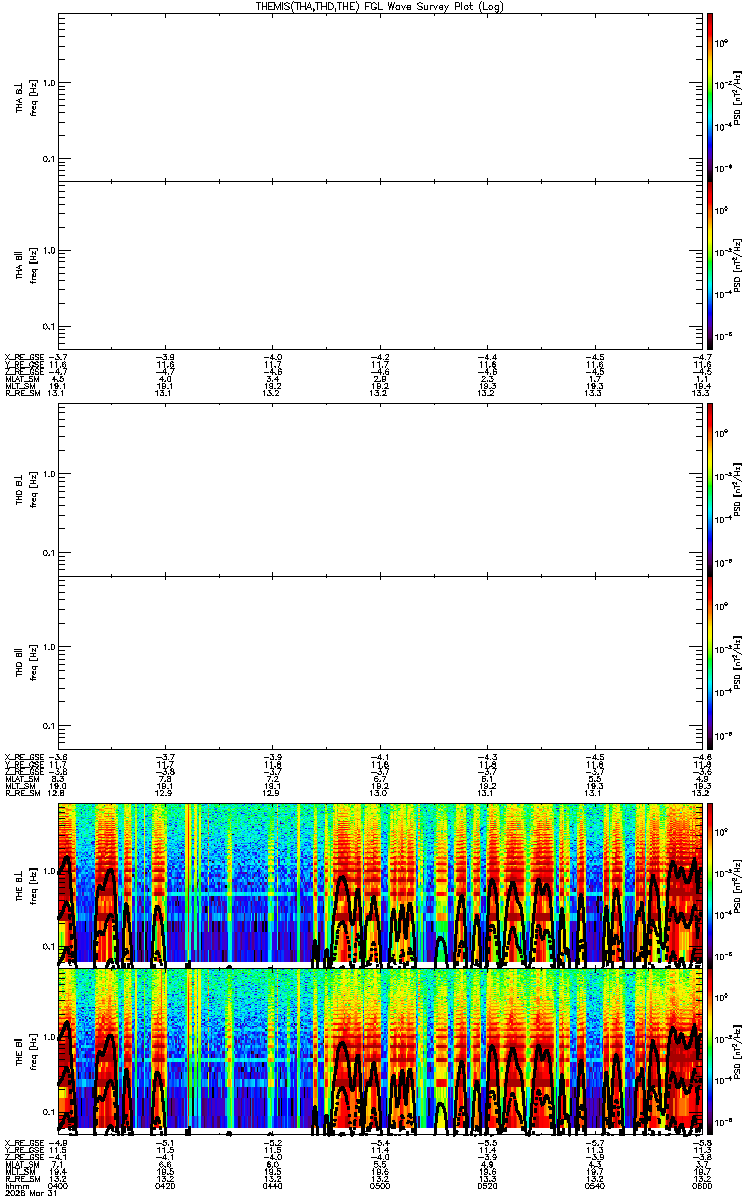Click the X_RE_GSE row label under THE panels

click(24, 1141)
